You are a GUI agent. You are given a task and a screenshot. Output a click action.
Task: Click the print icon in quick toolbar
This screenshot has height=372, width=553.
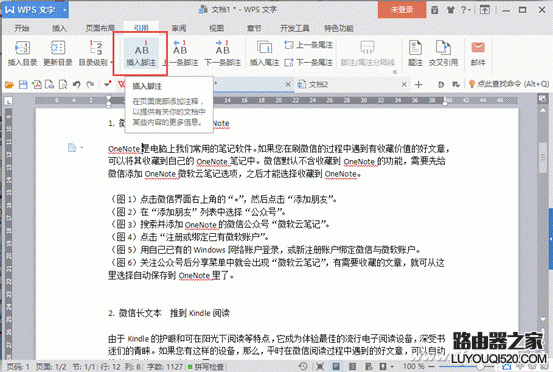tap(50, 85)
